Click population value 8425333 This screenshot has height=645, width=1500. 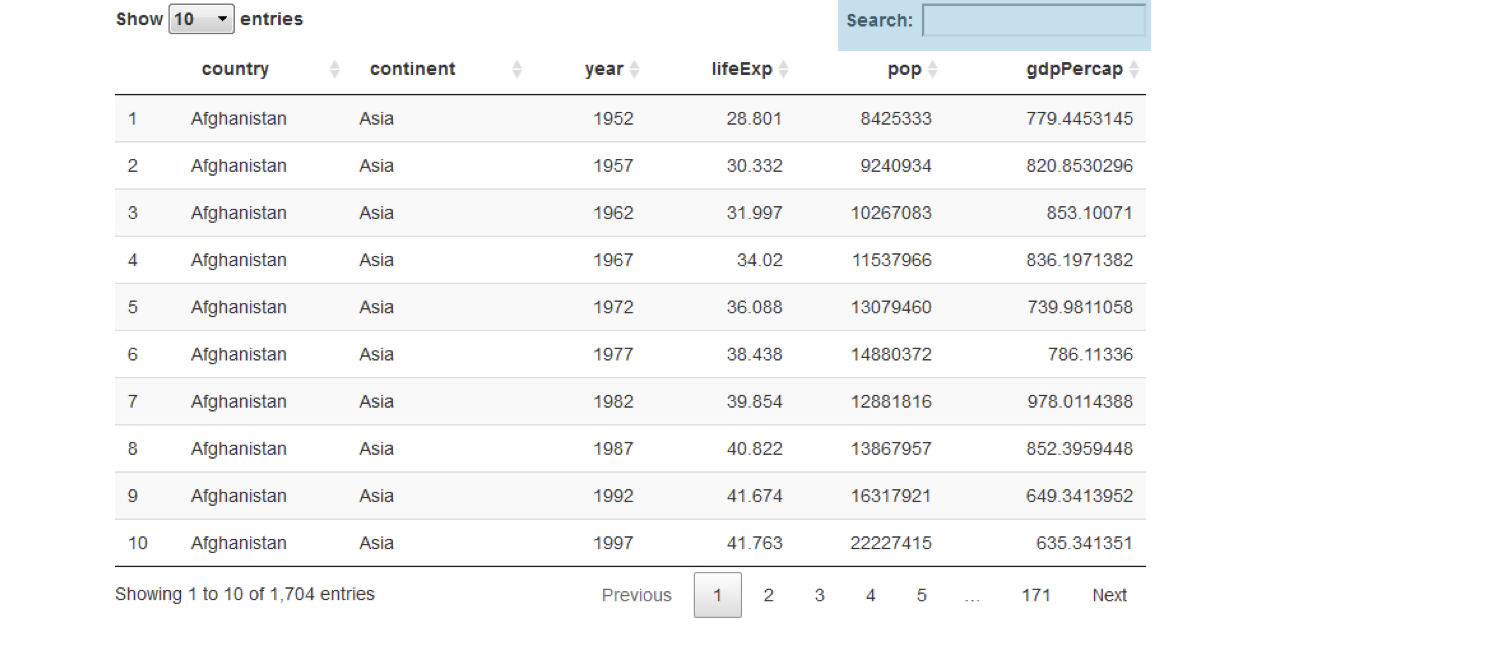pyautogui.click(x=896, y=118)
